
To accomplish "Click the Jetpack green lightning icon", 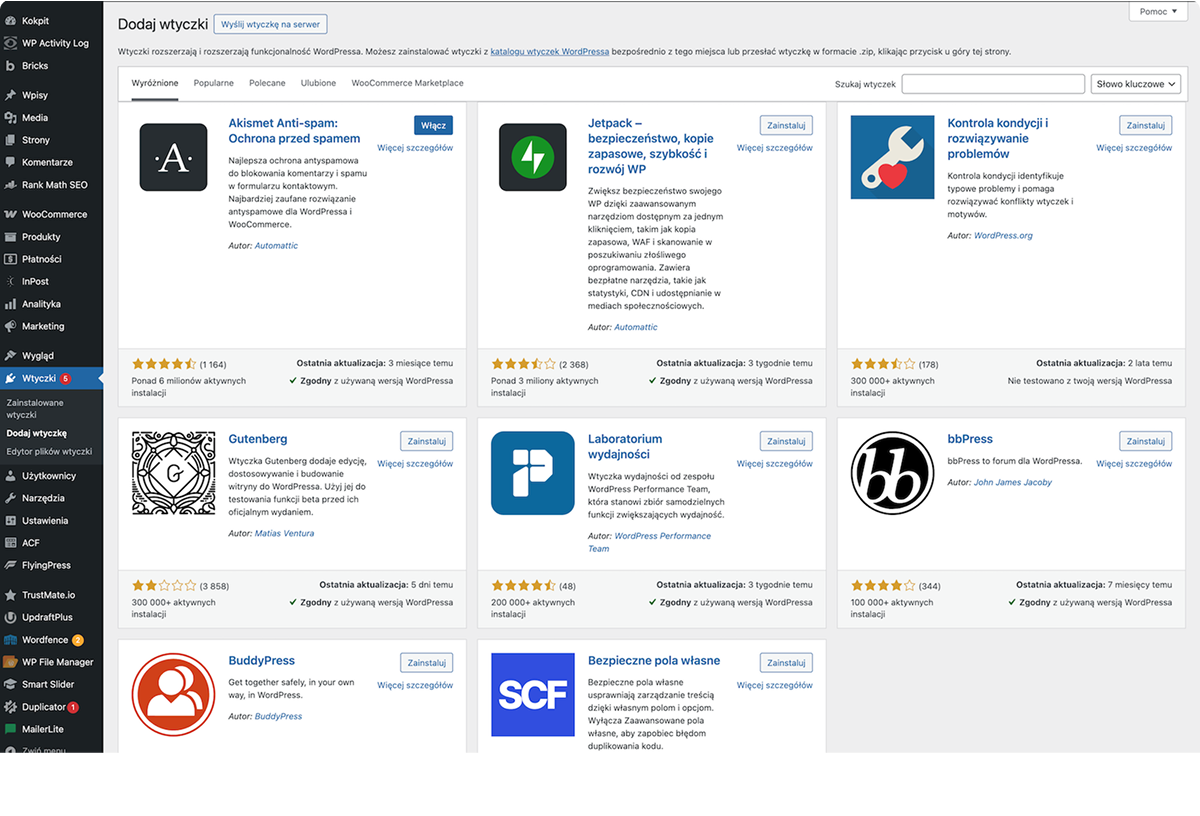I will coord(532,157).
